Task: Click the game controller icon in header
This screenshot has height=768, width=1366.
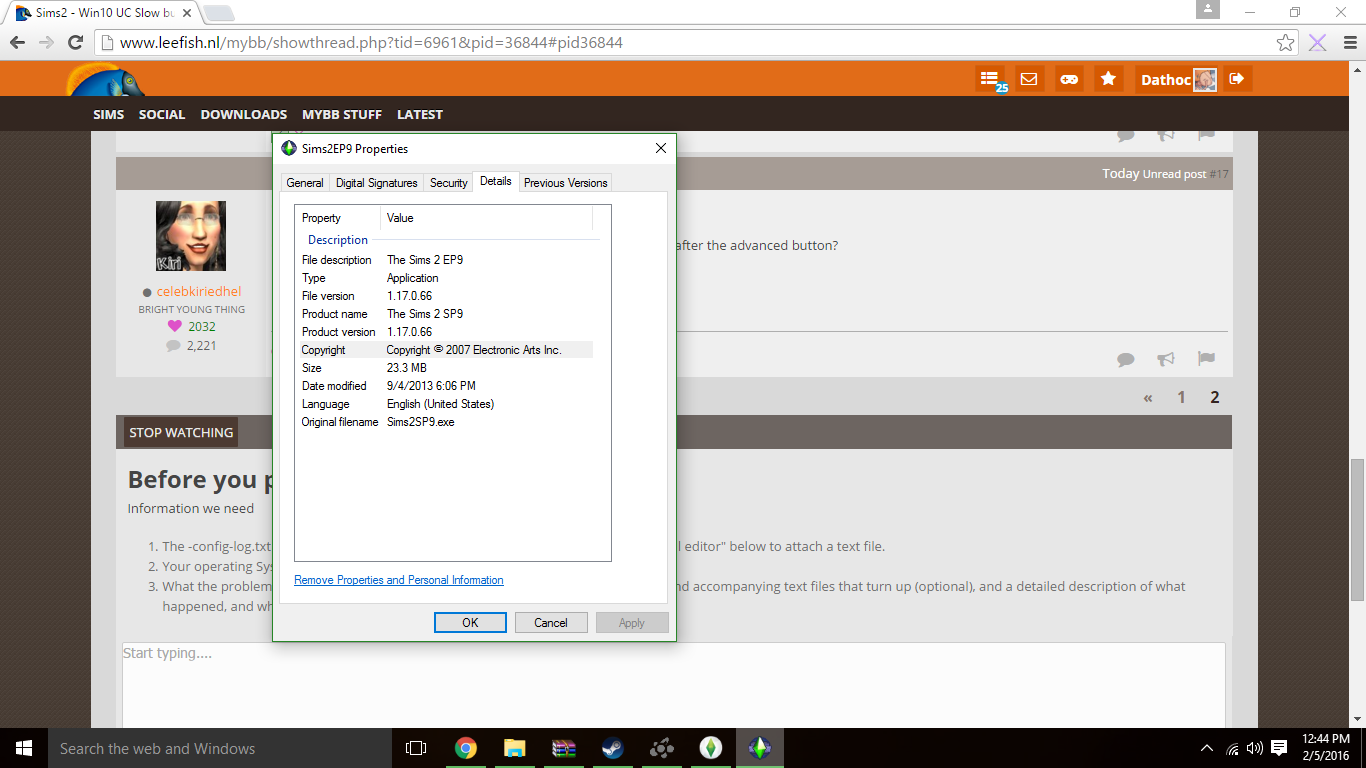Action: pyautogui.click(x=1069, y=79)
